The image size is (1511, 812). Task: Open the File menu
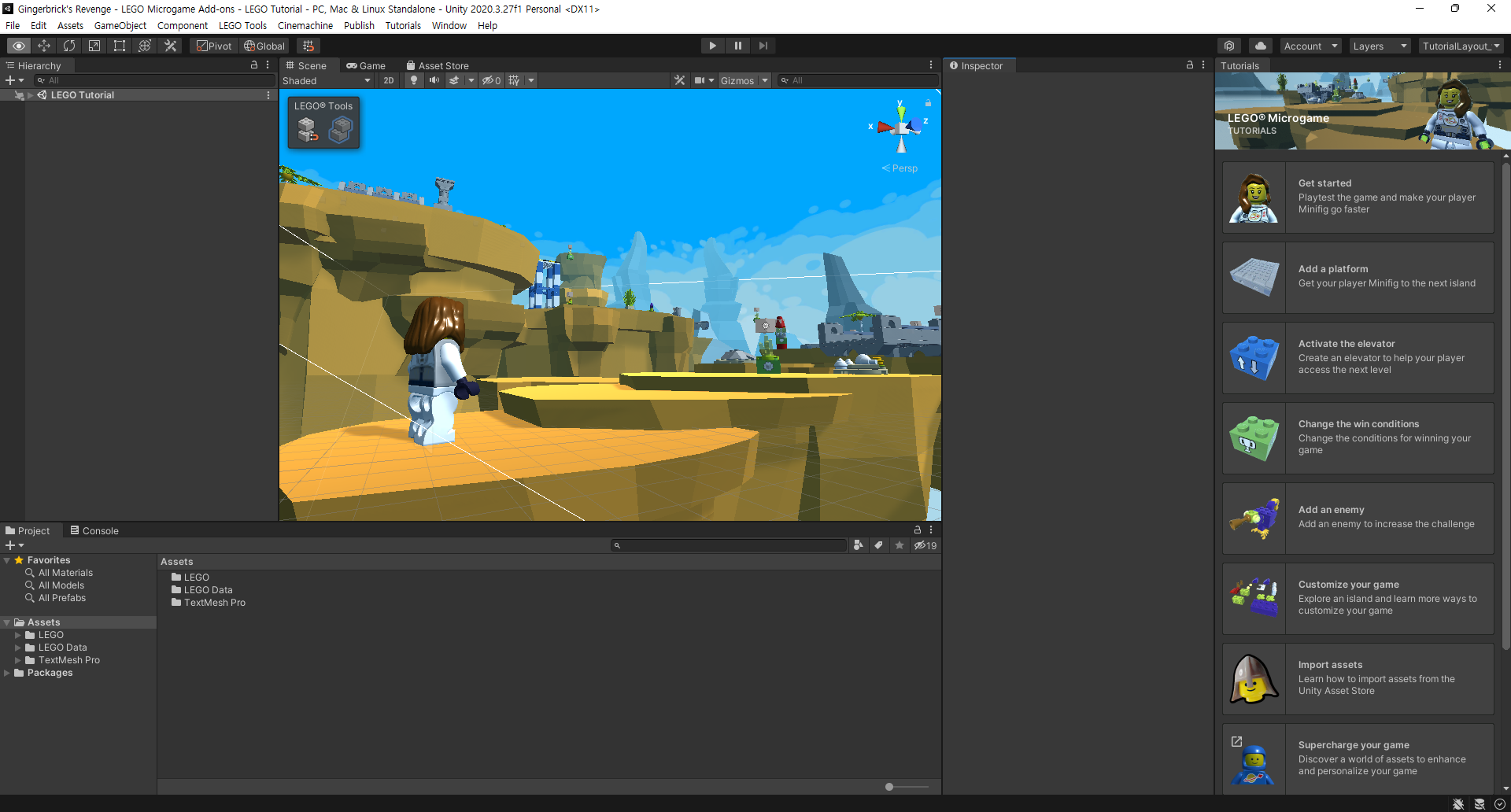pos(13,25)
